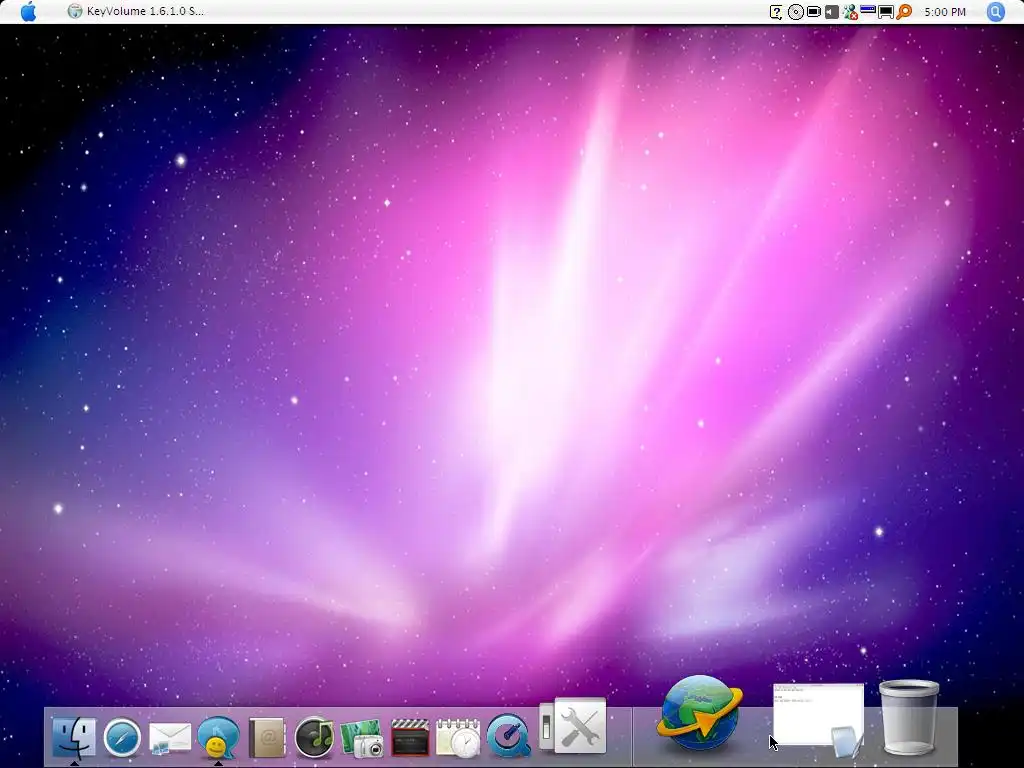Open the Messenger tray icon with red X
The width and height of the screenshot is (1024, 768).
tap(850, 12)
